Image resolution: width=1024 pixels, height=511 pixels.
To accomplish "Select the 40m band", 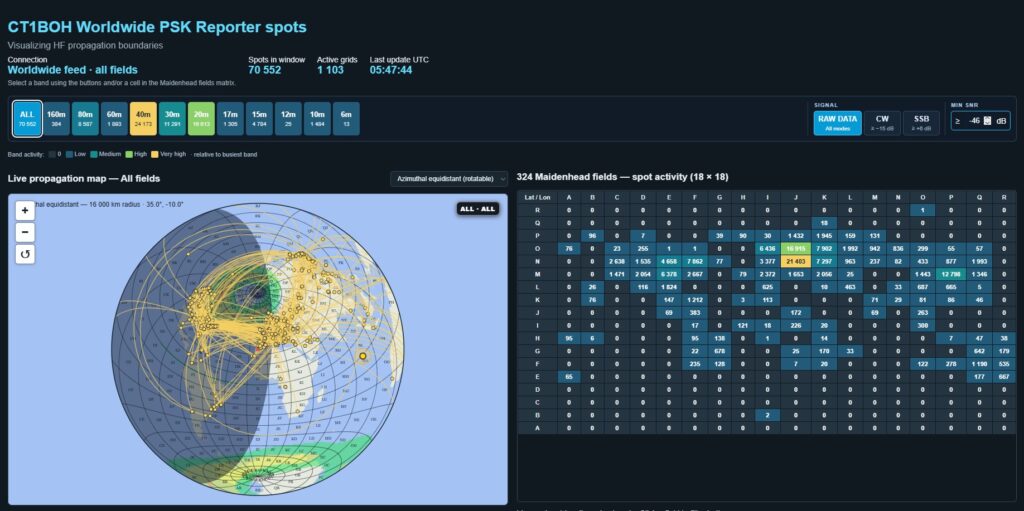I will point(143,118).
